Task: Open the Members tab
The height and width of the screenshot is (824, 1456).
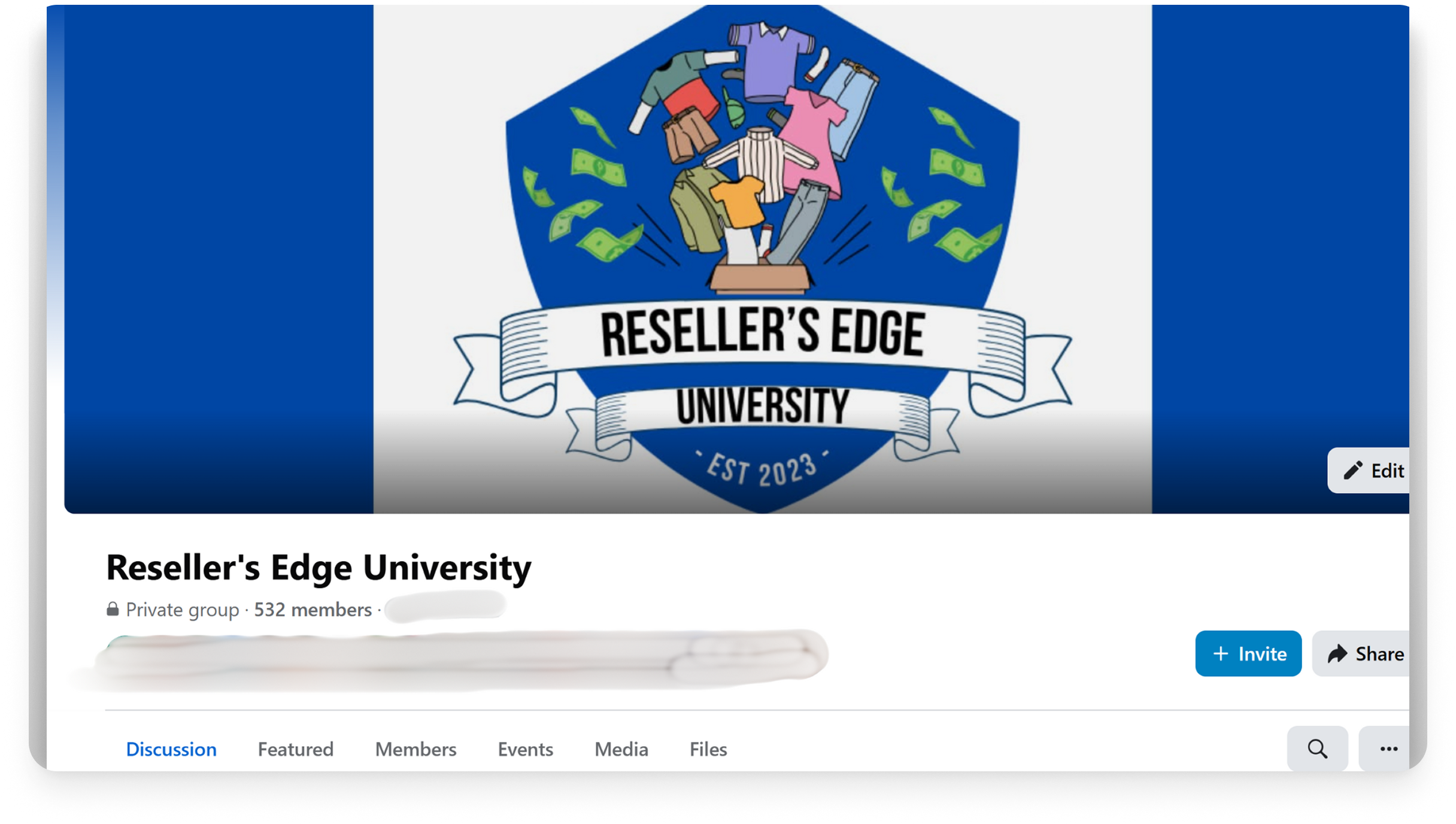Action: pos(415,749)
